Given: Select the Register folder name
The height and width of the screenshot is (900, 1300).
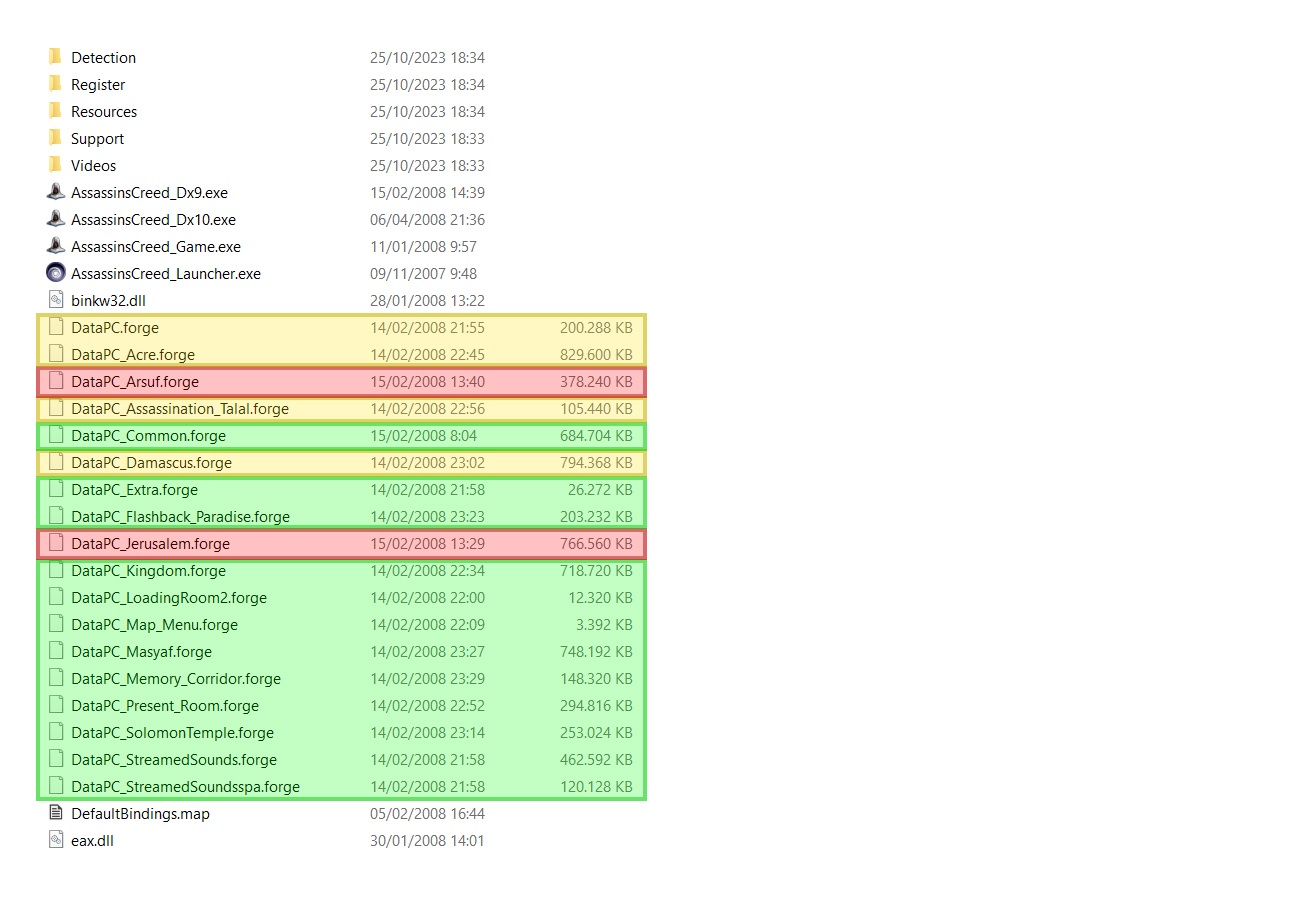Looking at the screenshot, I should [98, 85].
